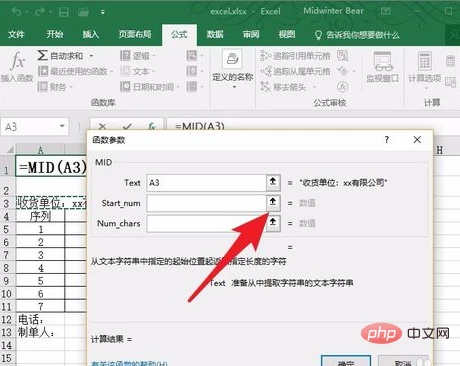Click the More Functions icon
This screenshot has width=460, height=366.
tap(192, 87)
